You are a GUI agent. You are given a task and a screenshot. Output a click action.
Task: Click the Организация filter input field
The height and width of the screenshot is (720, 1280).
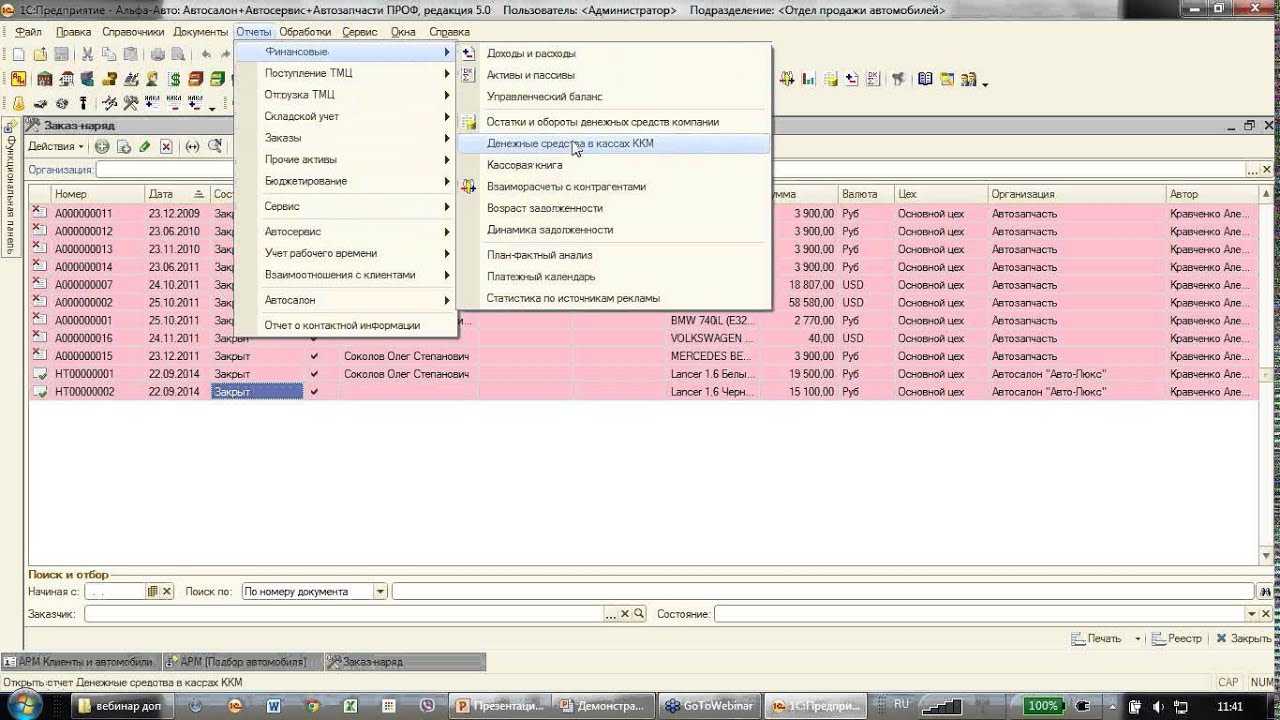click(670, 170)
